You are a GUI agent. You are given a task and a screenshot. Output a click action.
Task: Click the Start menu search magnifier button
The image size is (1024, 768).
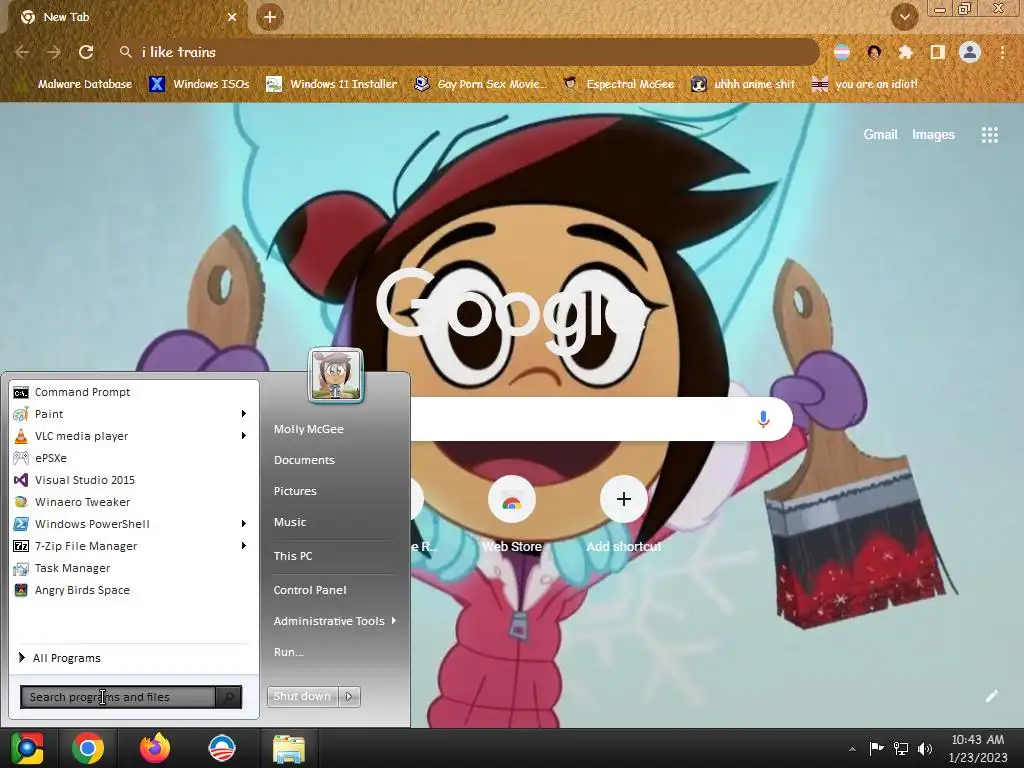[x=229, y=697]
